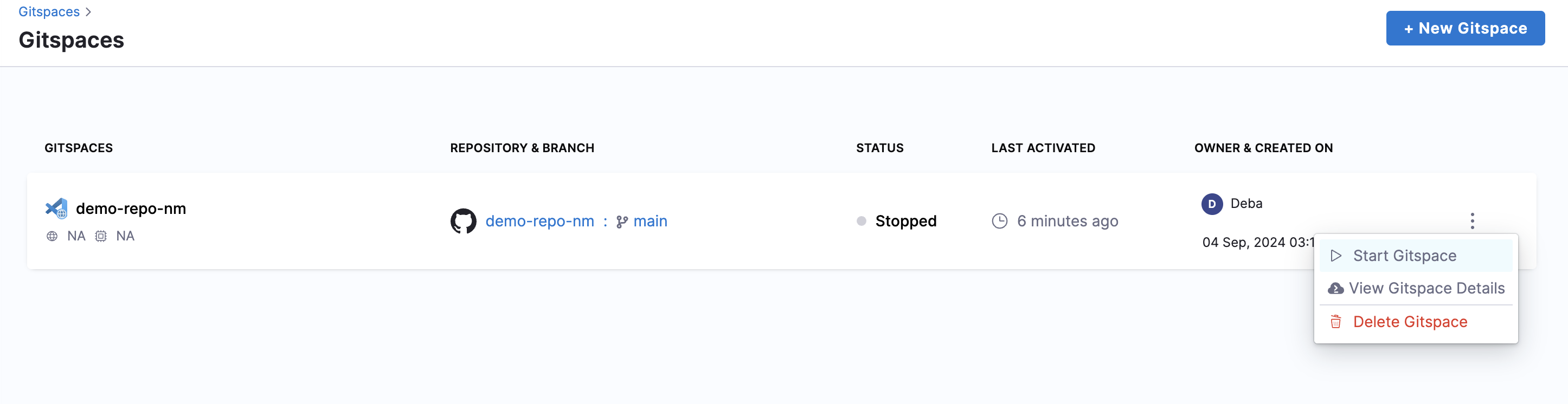Click the git branch icon before main
Screen dimensions: 1568x404
621,221
